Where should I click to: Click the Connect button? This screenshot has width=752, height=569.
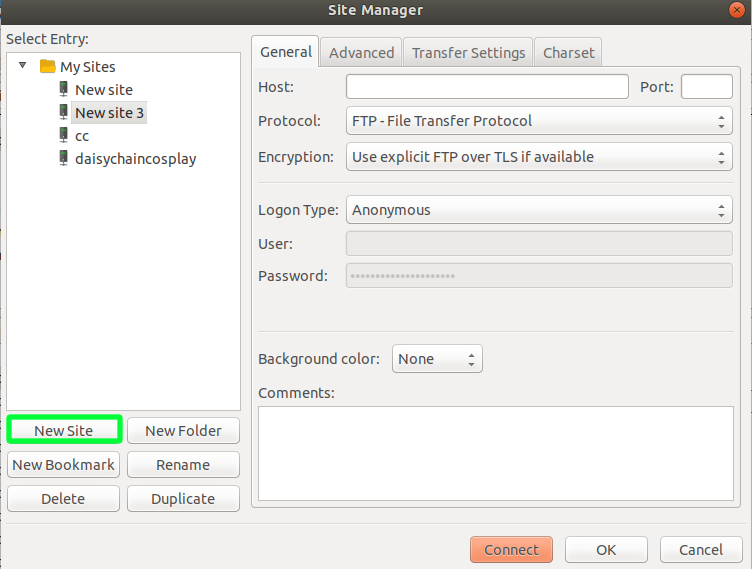511,549
